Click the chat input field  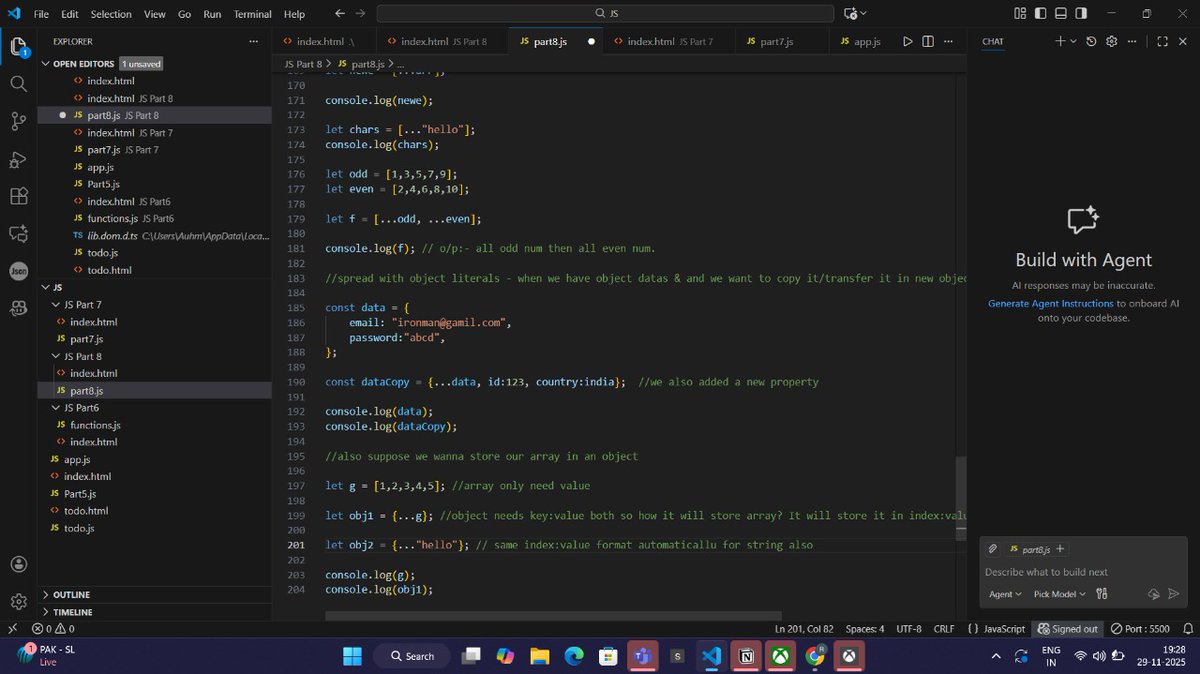tap(1083, 572)
